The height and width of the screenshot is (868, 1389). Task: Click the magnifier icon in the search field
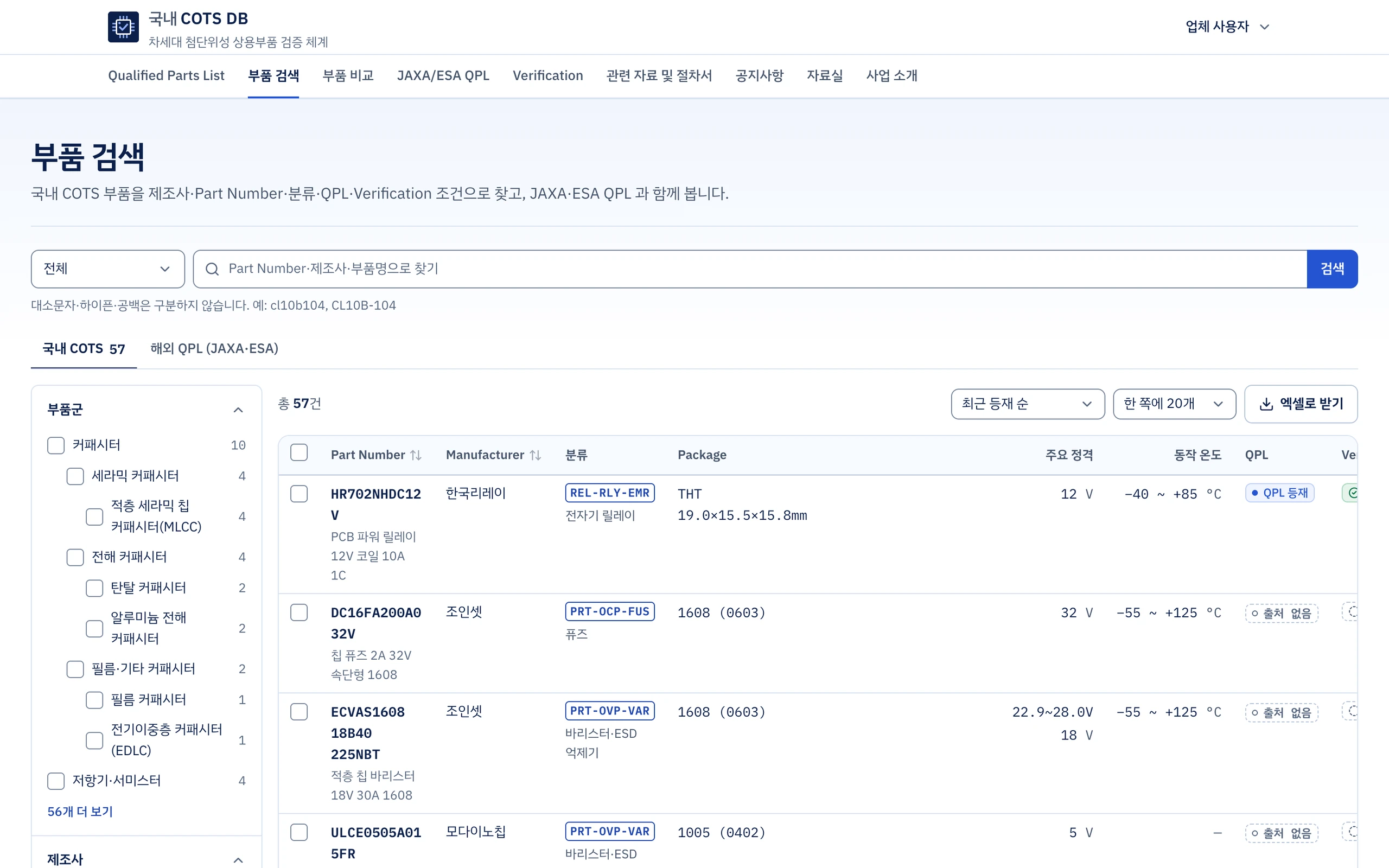click(x=212, y=269)
